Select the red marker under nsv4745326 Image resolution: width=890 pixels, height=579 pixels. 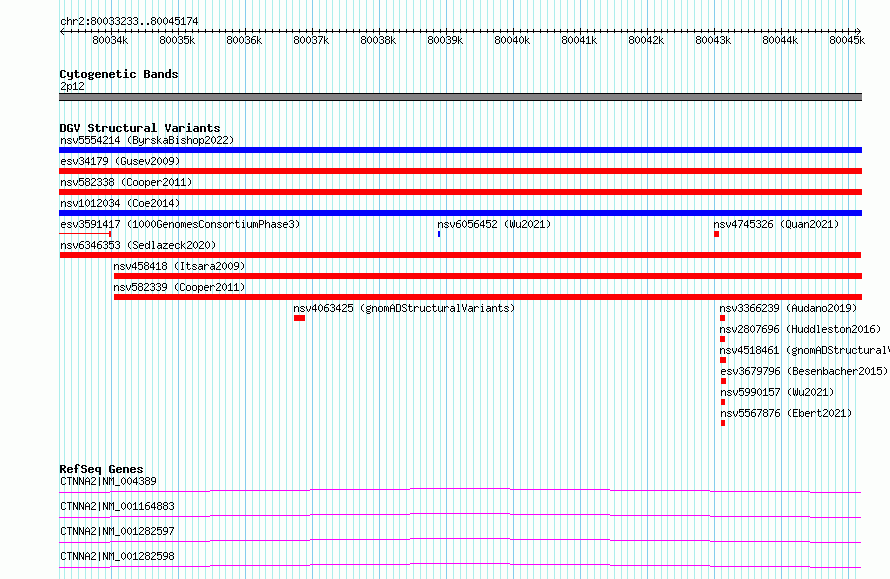click(x=716, y=234)
